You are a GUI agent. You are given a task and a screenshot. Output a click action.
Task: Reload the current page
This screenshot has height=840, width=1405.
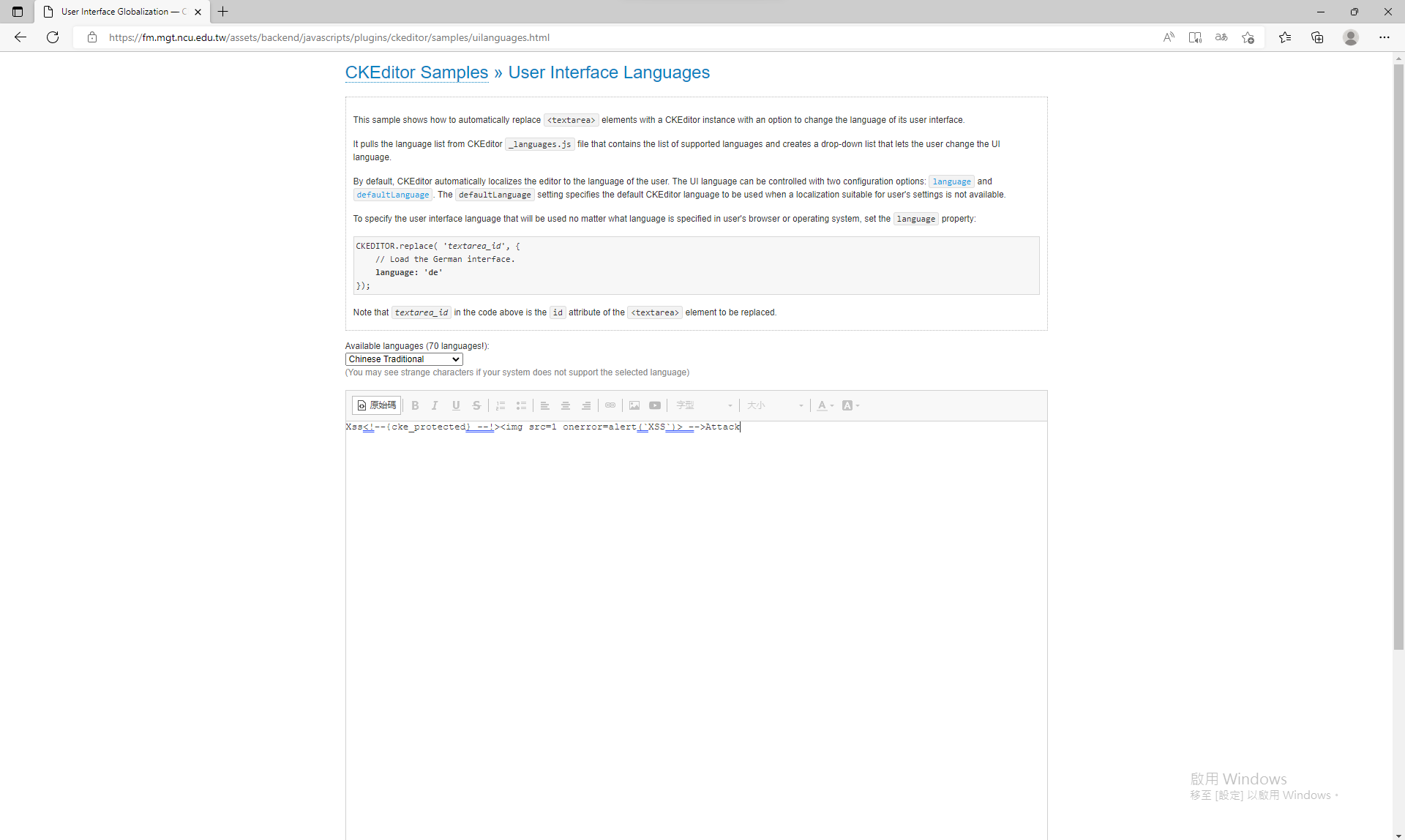coord(53,37)
